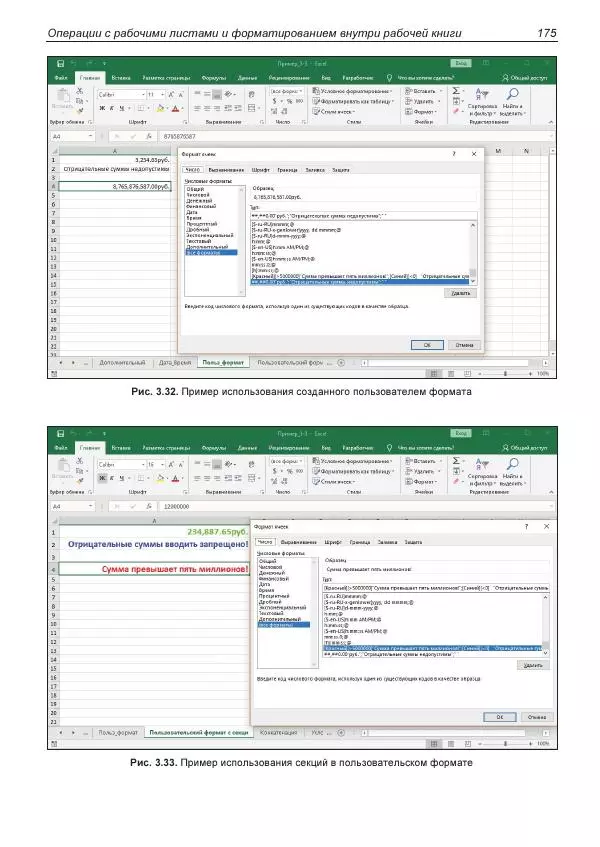
Task: Click OK in the Рис. 3.32 Формат ячеек dialog
Action: point(427,345)
